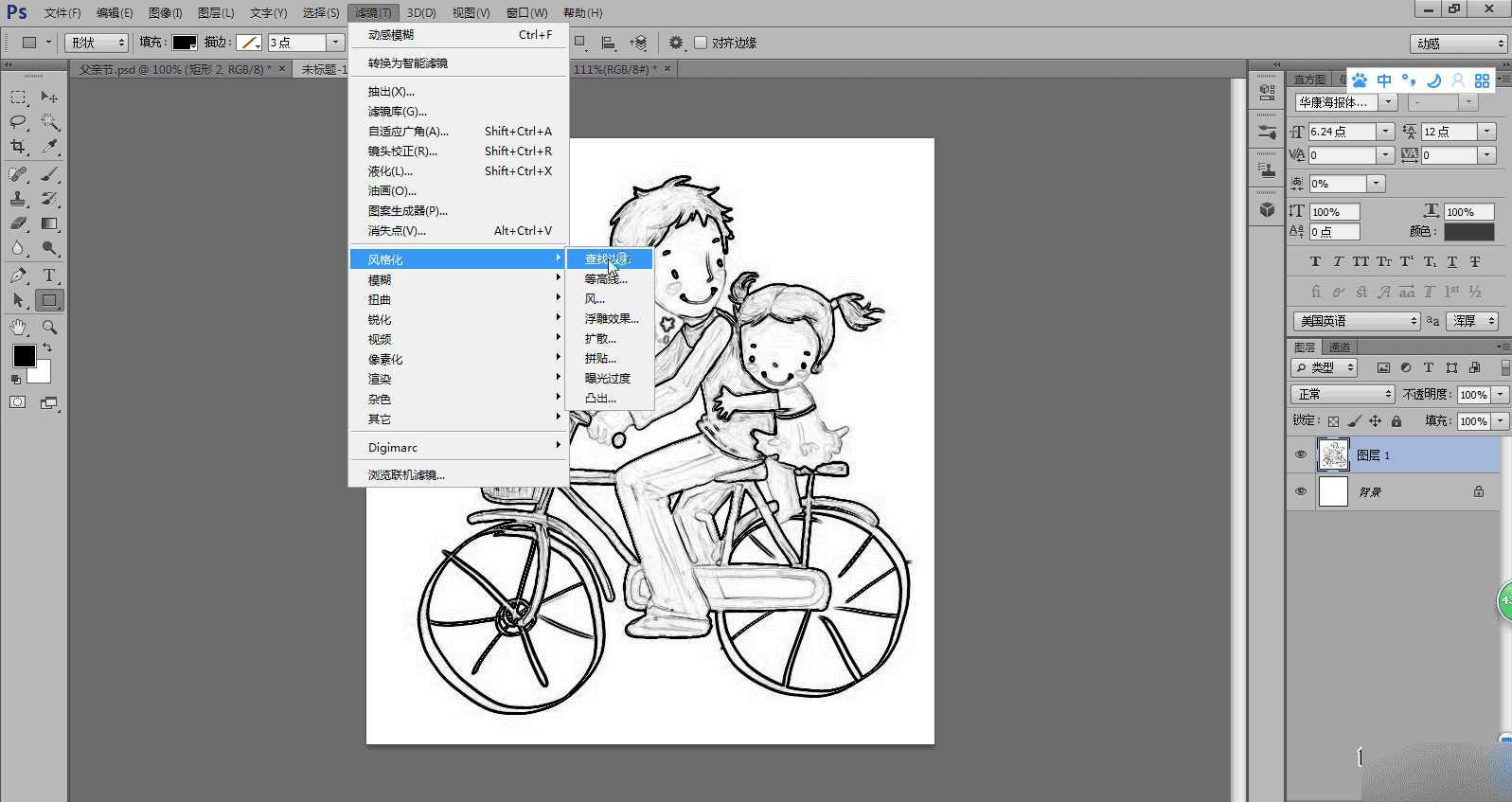Switch to the 通道 panel tab

coord(1339,348)
